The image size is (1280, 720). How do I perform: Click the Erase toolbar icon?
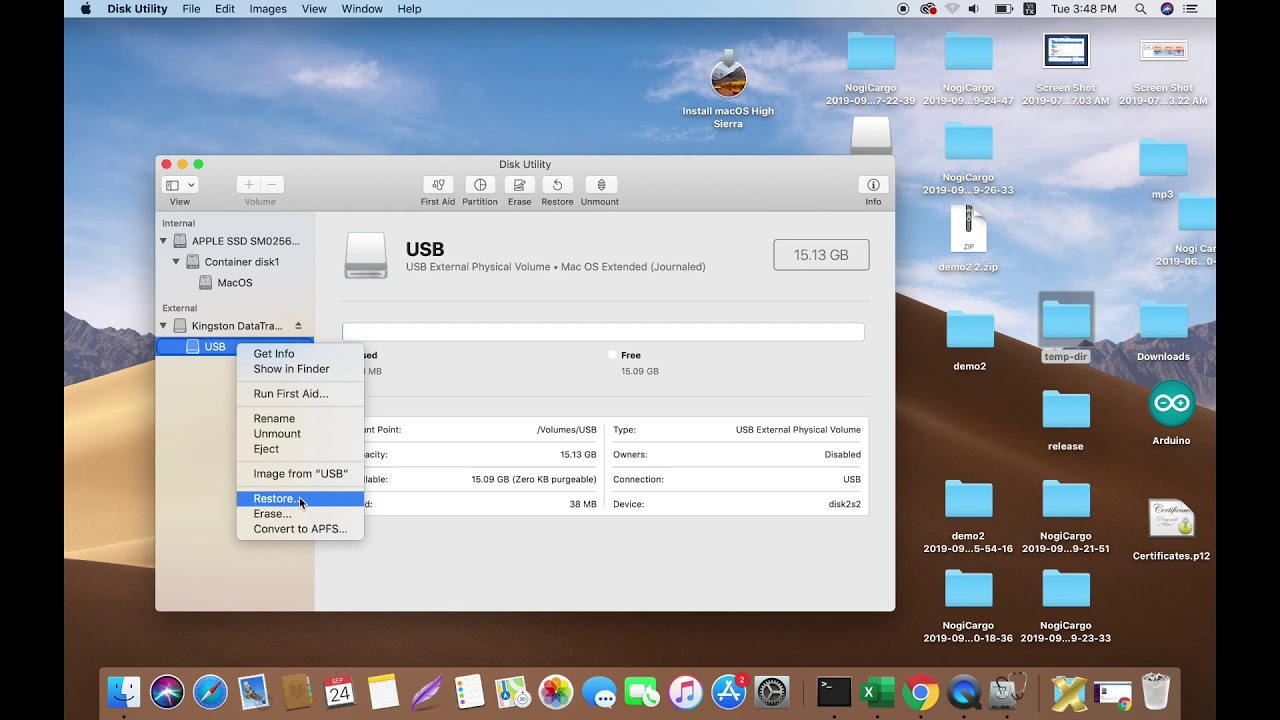click(x=519, y=185)
